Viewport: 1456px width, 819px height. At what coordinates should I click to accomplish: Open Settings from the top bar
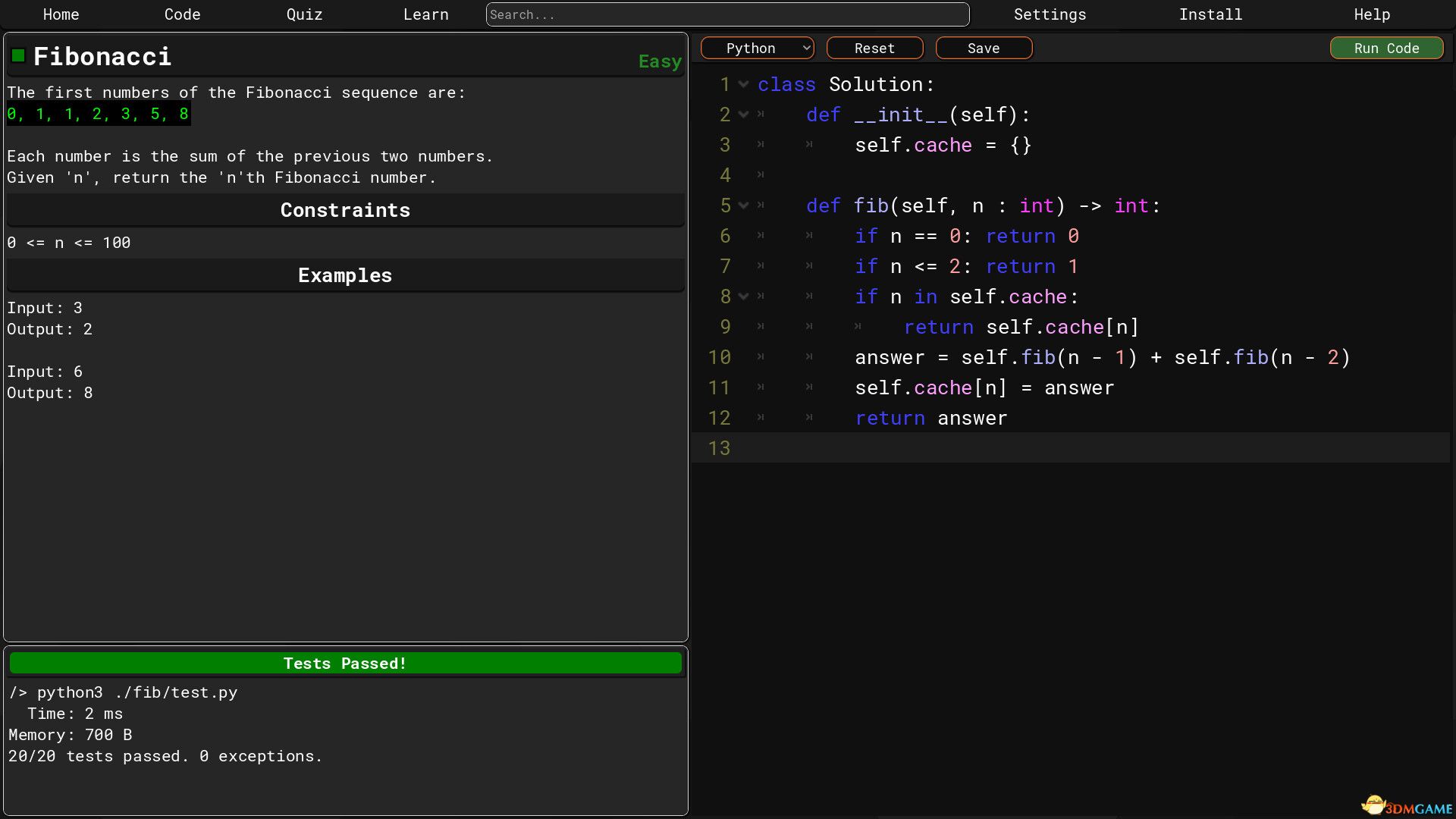click(1050, 14)
